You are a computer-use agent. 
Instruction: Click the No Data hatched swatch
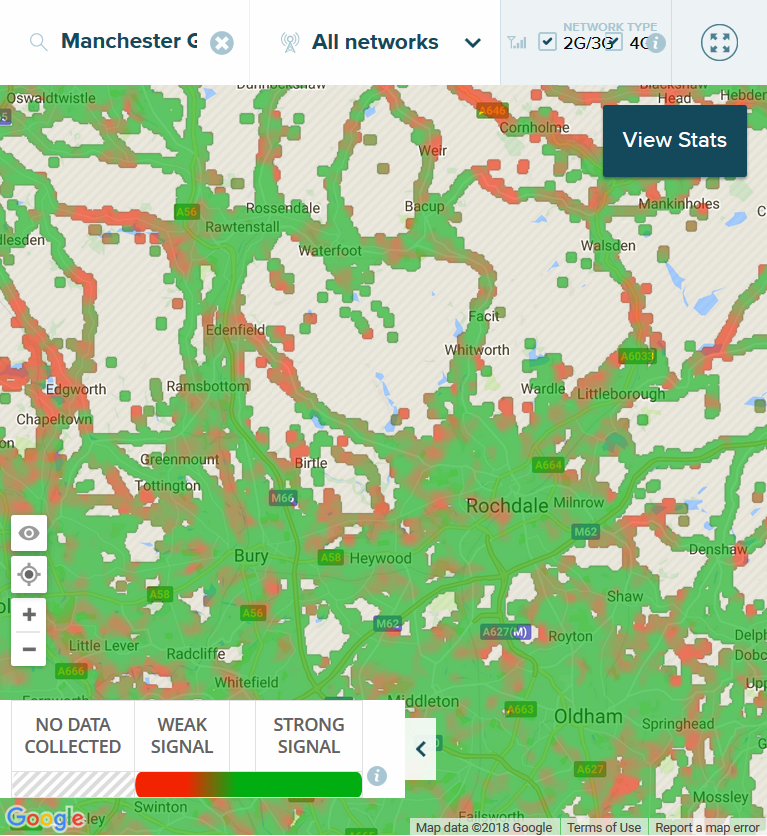(73, 784)
